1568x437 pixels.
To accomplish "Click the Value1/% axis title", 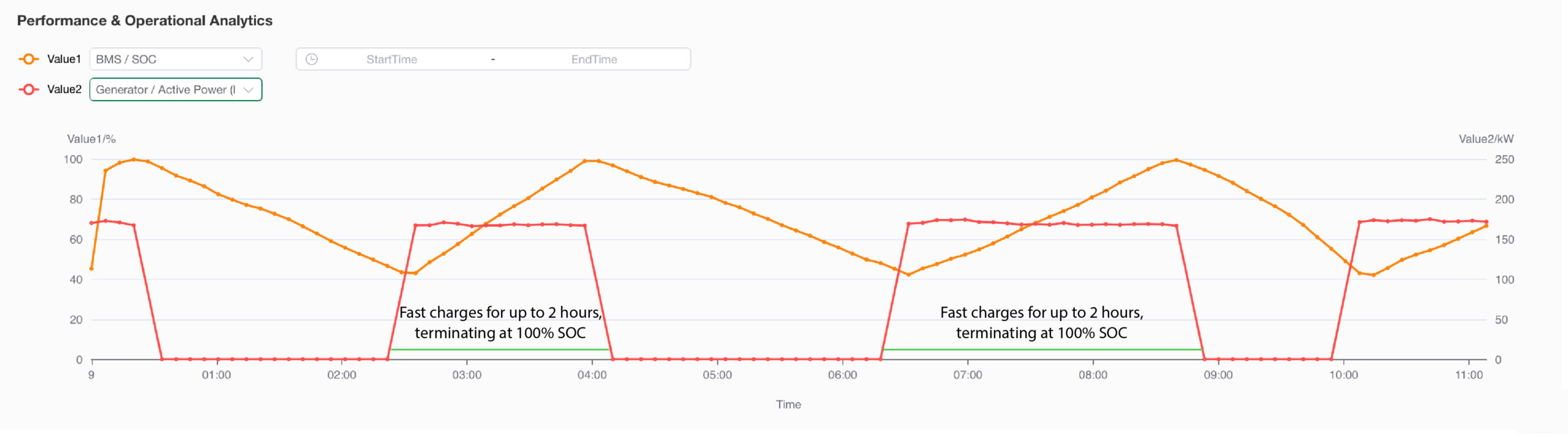I will click(91, 139).
